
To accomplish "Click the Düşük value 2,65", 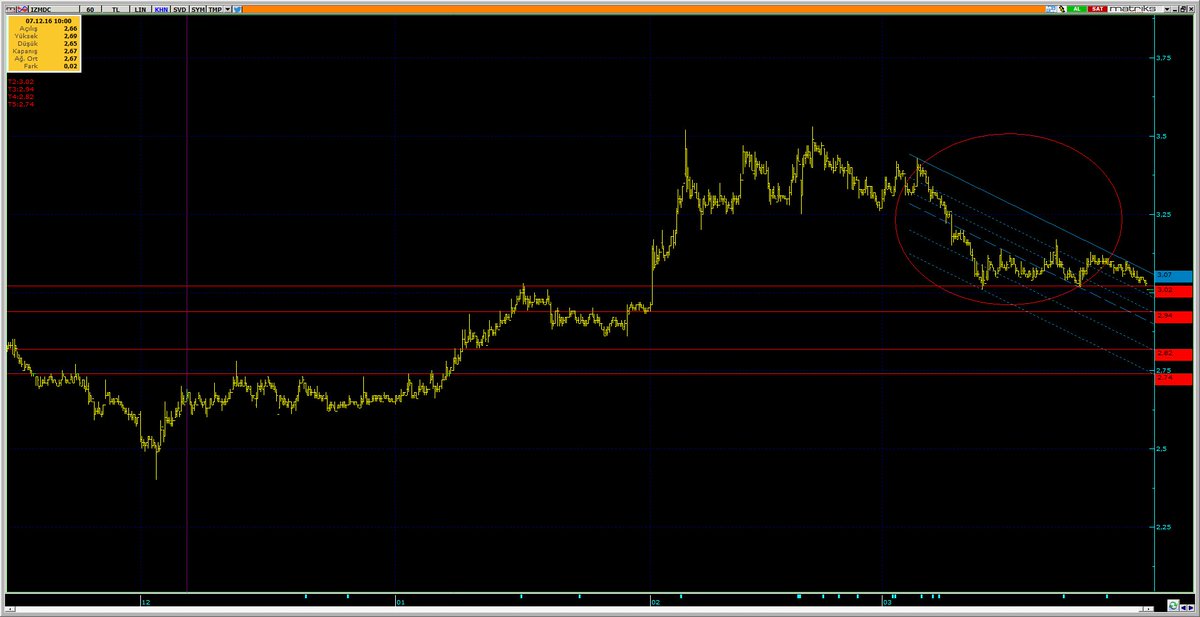I will (70, 44).
